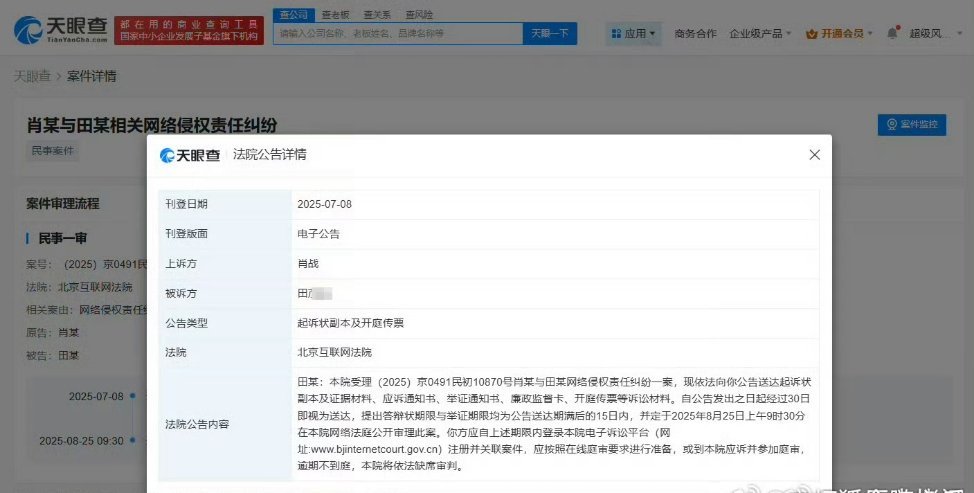Image resolution: width=974 pixels, height=493 pixels.
Task: Click the 法院公告内容 label
Action: tap(197, 425)
